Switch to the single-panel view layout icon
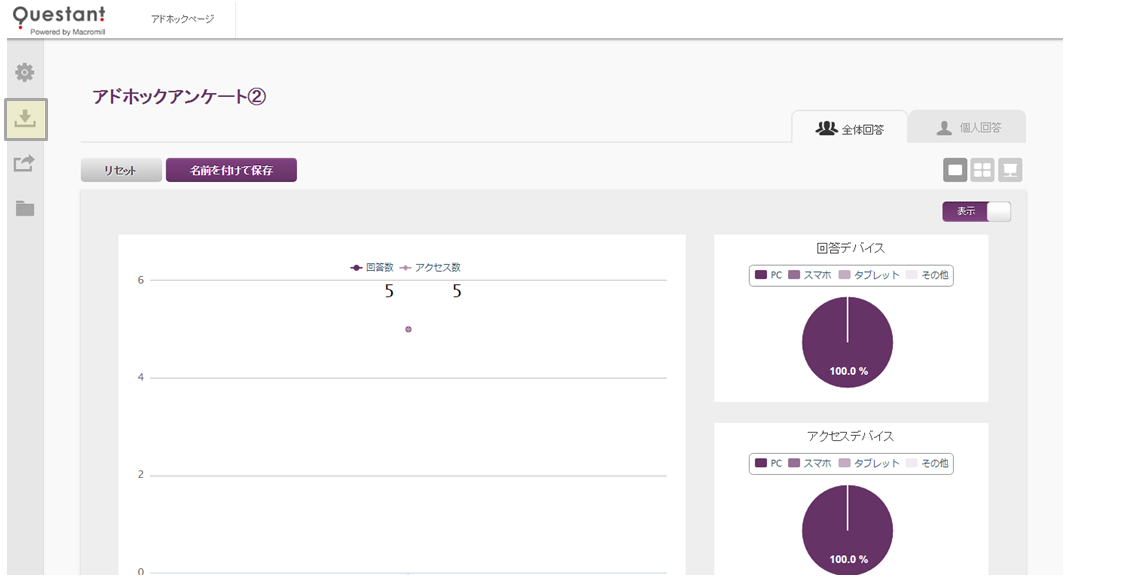Viewport: 1124px width, 577px height. pyautogui.click(x=955, y=170)
